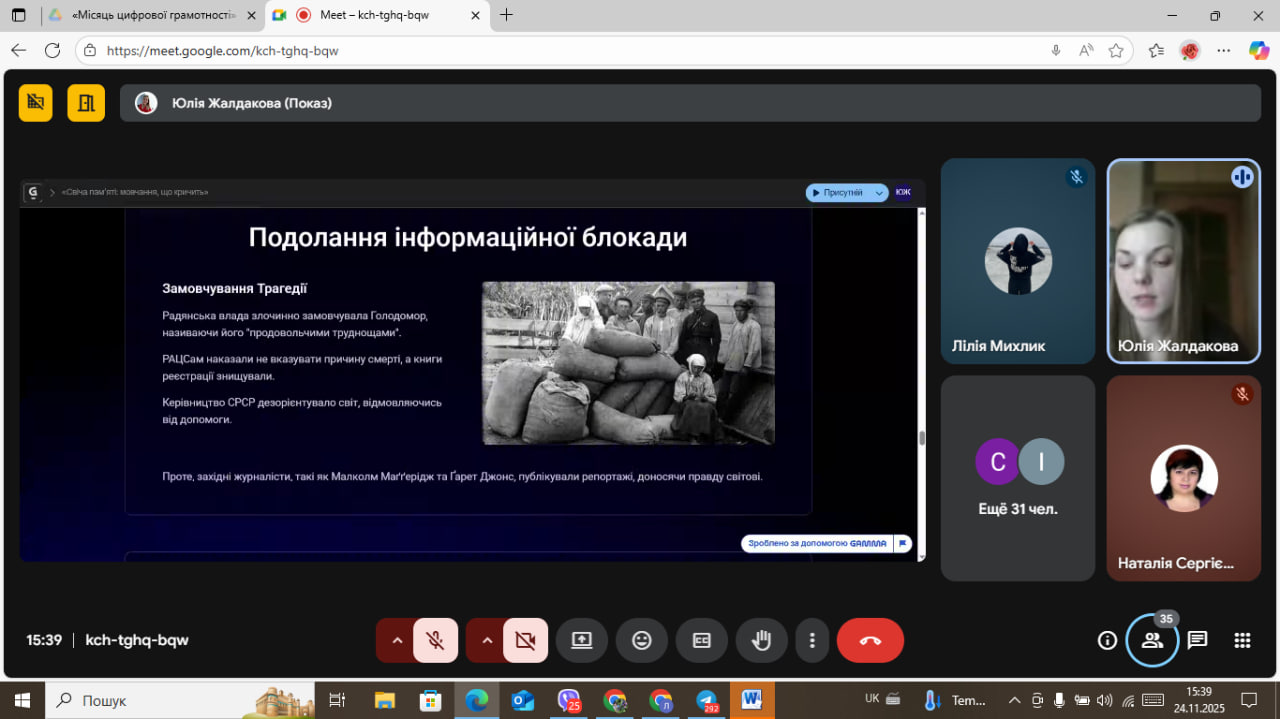
Task: Open meeting details info icon
Action: click(x=1107, y=641)
